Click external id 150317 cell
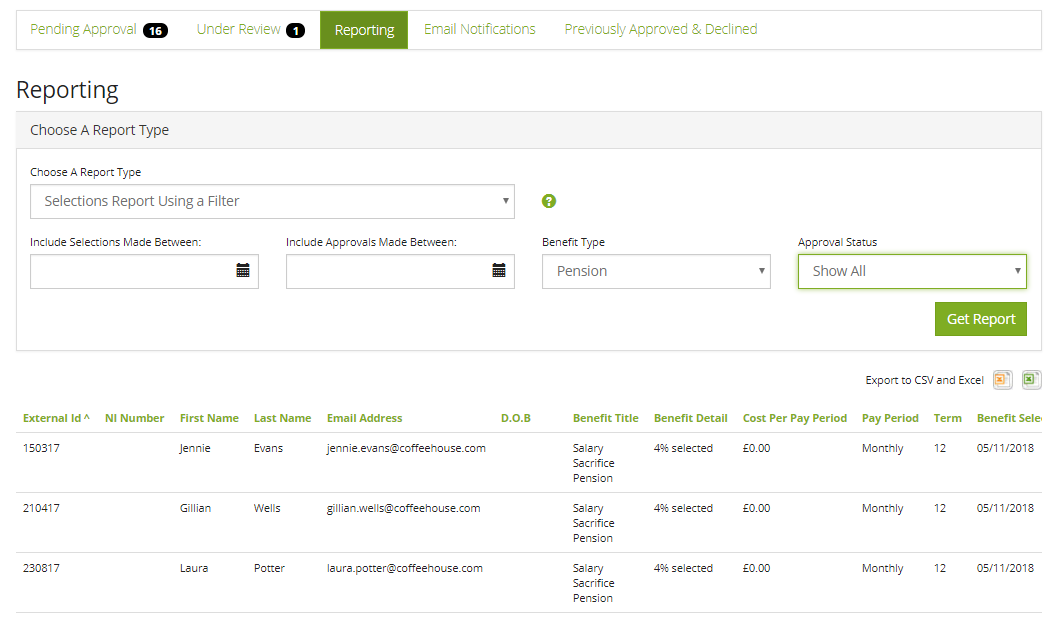This screenshot has width=1050, height=618. coord(41,448)
